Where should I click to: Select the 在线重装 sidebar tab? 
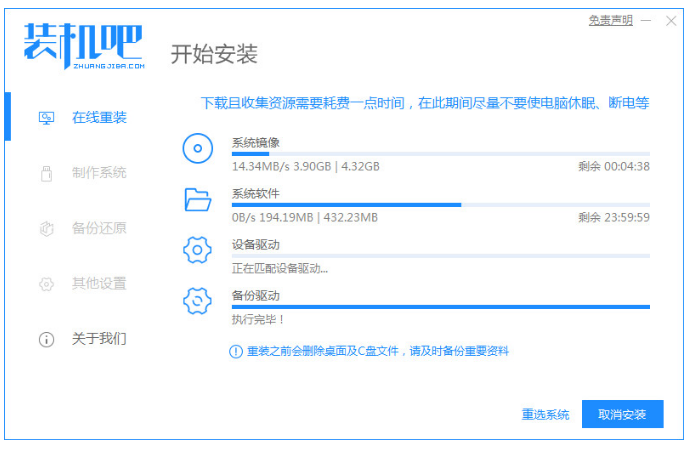click(x=99, y=118)
